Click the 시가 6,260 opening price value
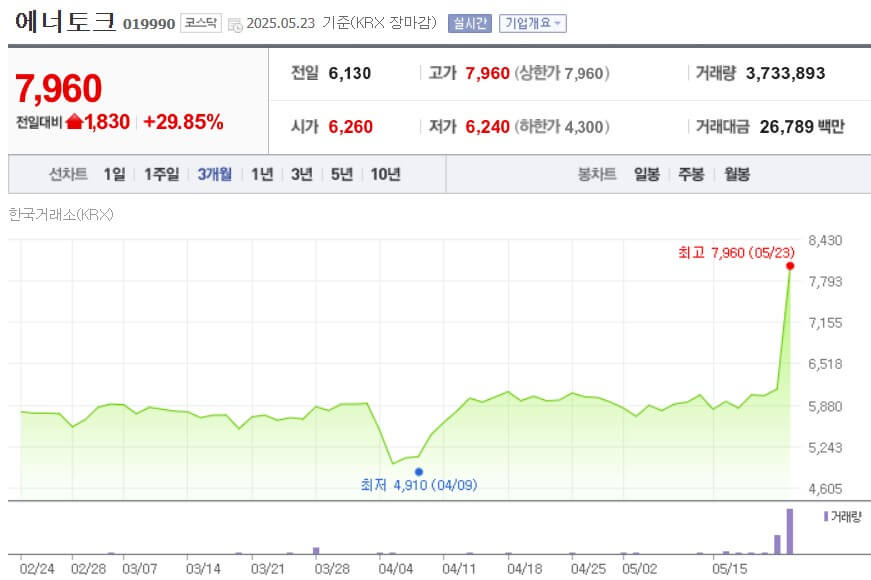The width and height of the screenshot is (871, 580). pos(351,127)
